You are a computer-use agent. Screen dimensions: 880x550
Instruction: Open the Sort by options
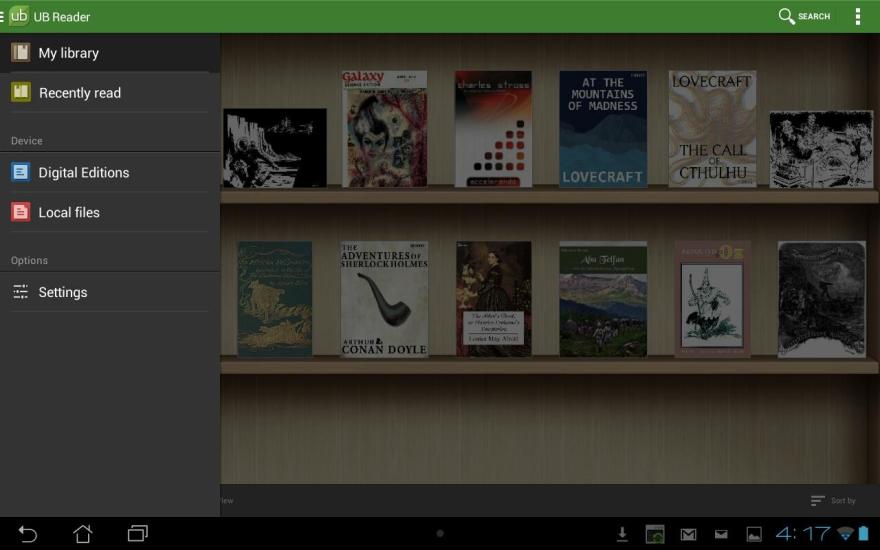click(x=833, y=500)
